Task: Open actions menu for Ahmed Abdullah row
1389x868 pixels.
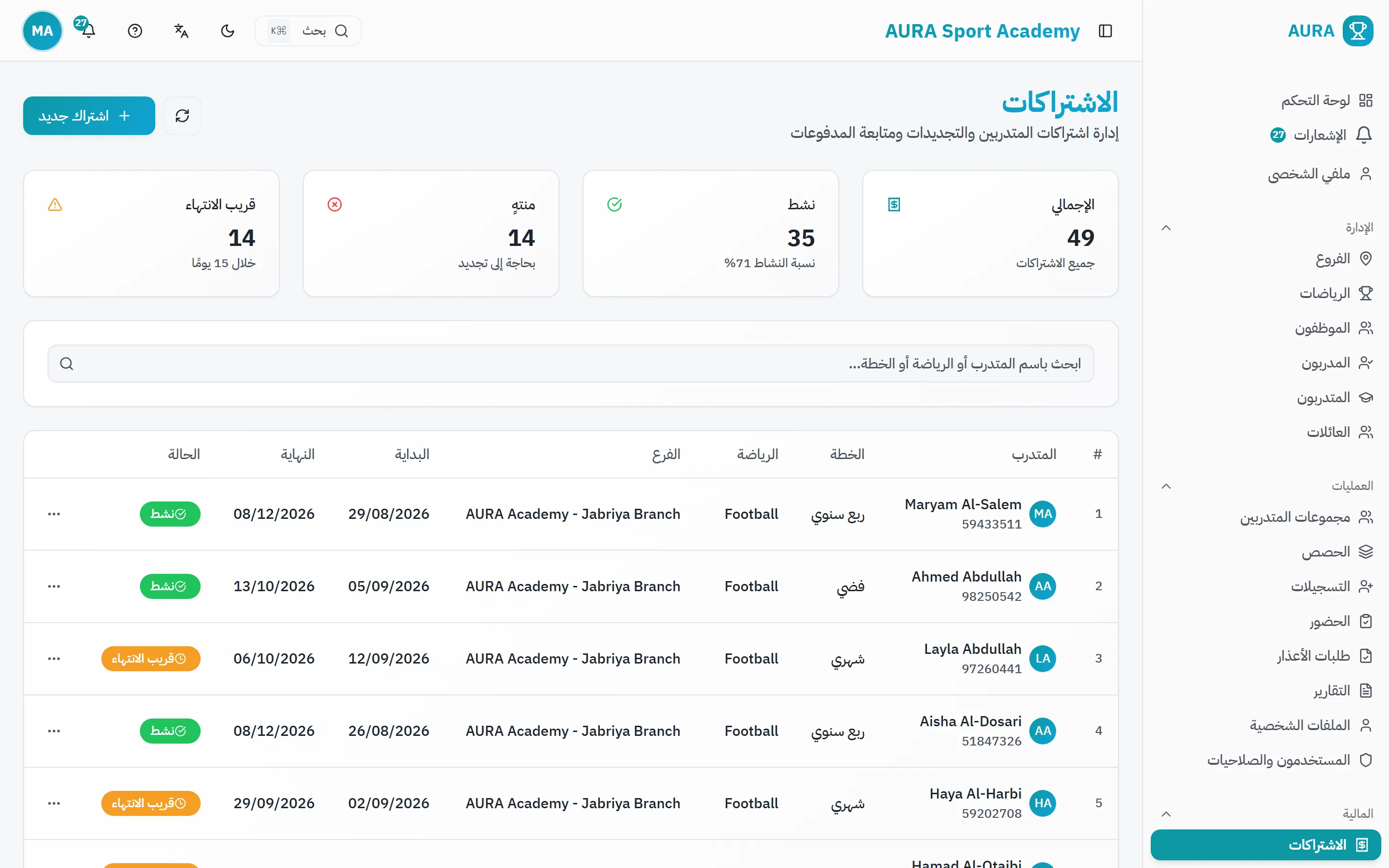Action: pyautogui.click(x=54, y=586)
